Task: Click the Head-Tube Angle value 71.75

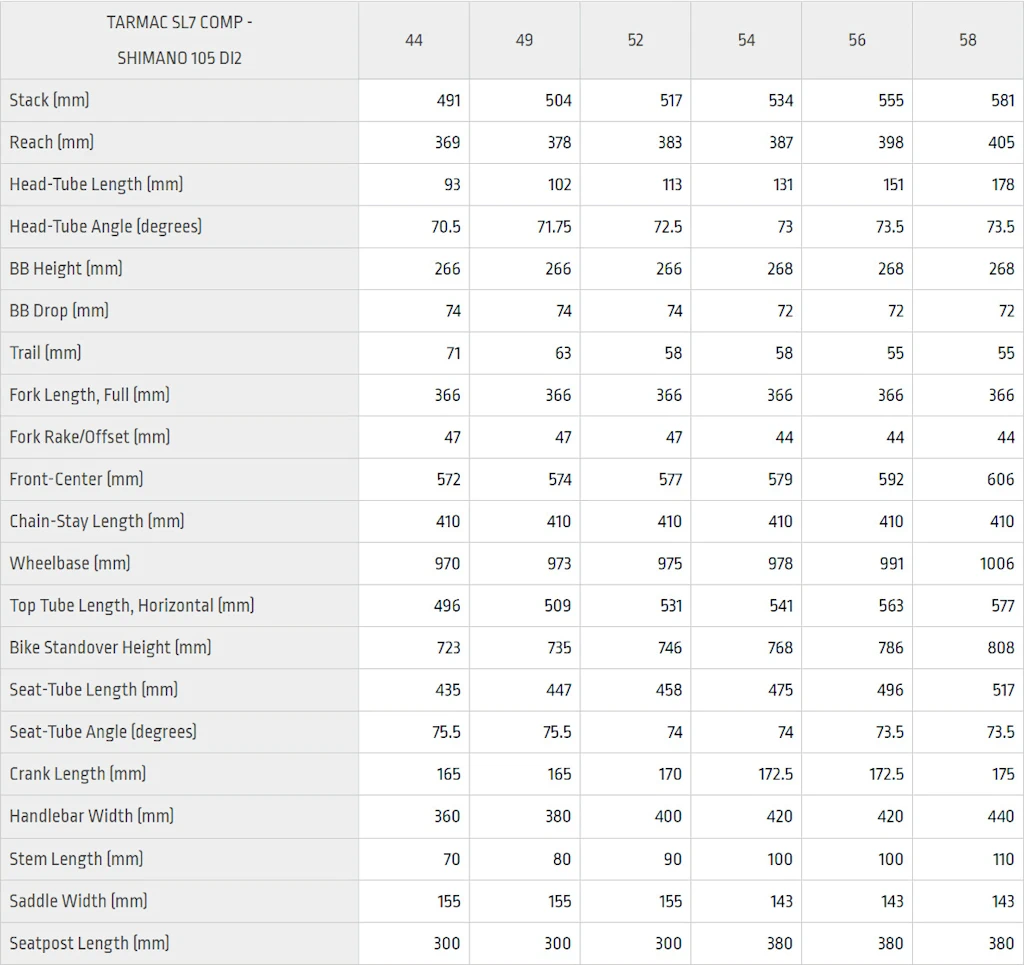Action: 554,226
